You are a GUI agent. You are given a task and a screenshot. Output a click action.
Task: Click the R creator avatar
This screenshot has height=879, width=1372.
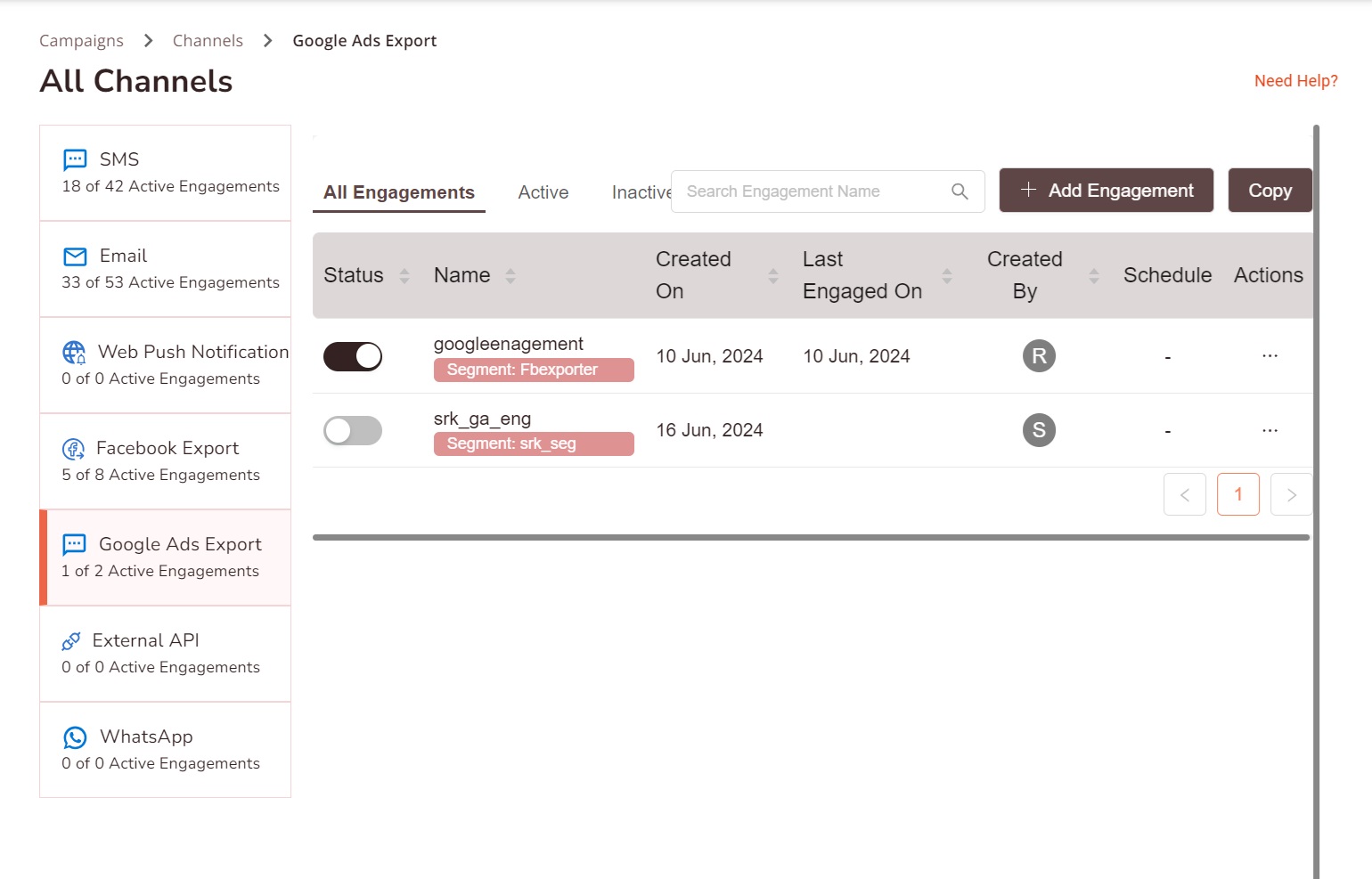pos(1039,356)
